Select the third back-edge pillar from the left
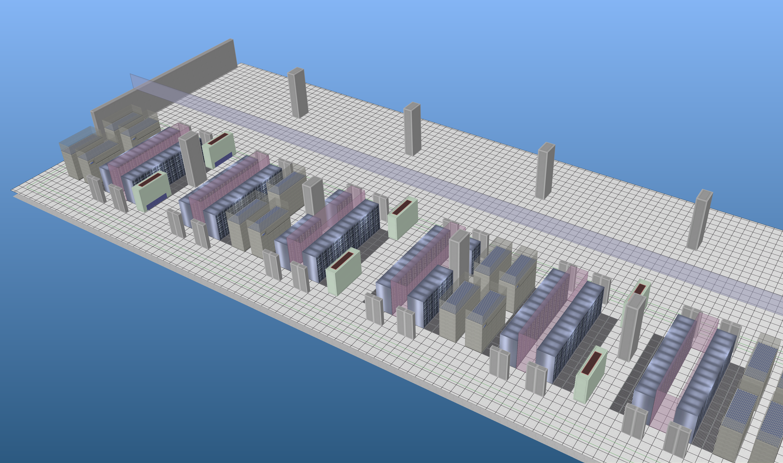The image size is (783, 463). (545, 171)
